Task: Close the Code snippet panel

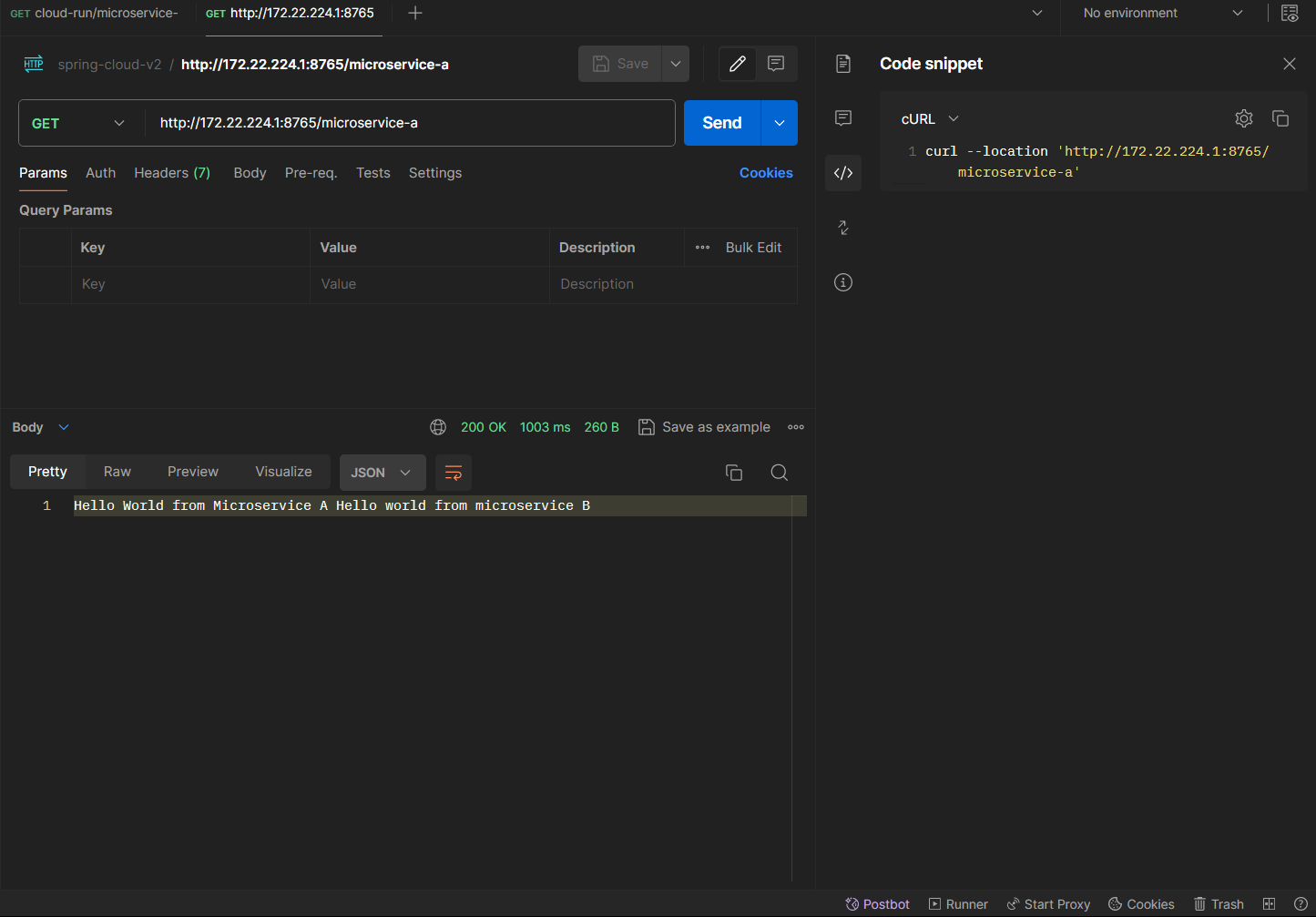Action: pyautogui.click(x=1290, y=64)
